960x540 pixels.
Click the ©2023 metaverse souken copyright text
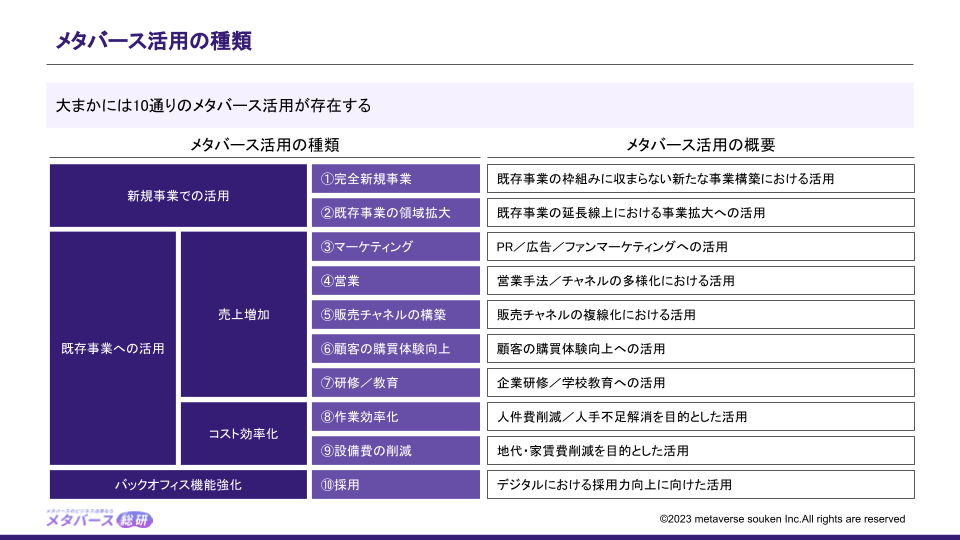[782, 519]
